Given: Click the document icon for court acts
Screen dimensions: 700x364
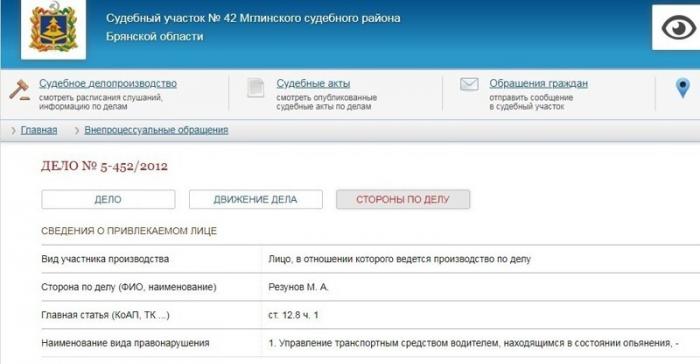Looking at the screenshot, I should point(256,88).
